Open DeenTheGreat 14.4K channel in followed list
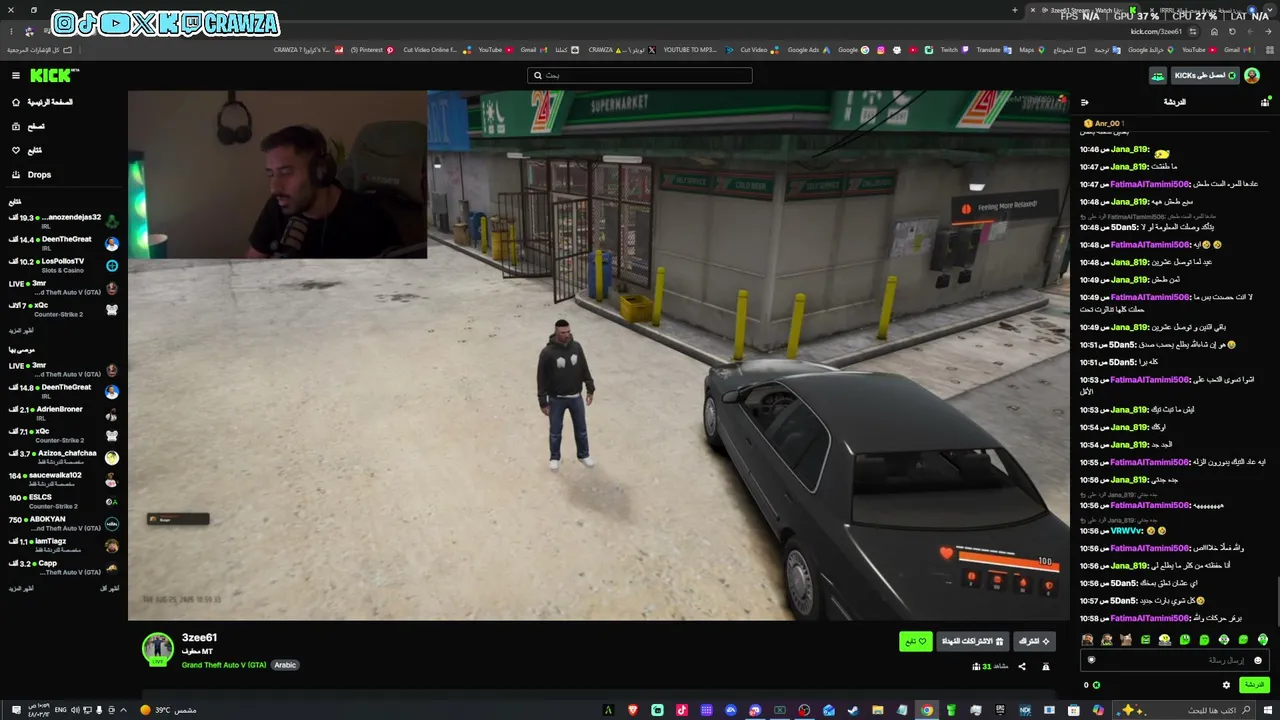This screenshot has width=1280, height=720. click(x=63, y=243)
